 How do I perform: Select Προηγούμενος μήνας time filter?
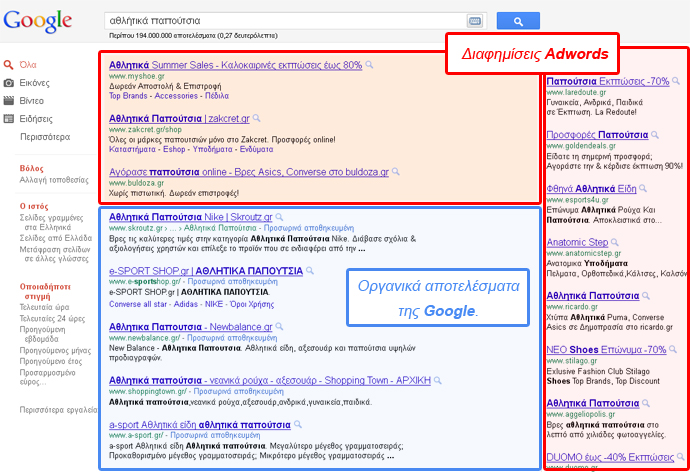tap(55, 351)
